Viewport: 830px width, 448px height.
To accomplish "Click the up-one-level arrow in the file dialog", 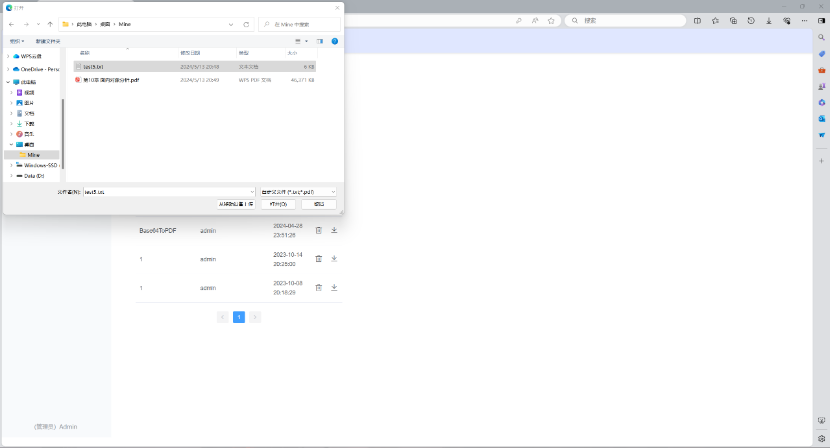I will (50, 23).
